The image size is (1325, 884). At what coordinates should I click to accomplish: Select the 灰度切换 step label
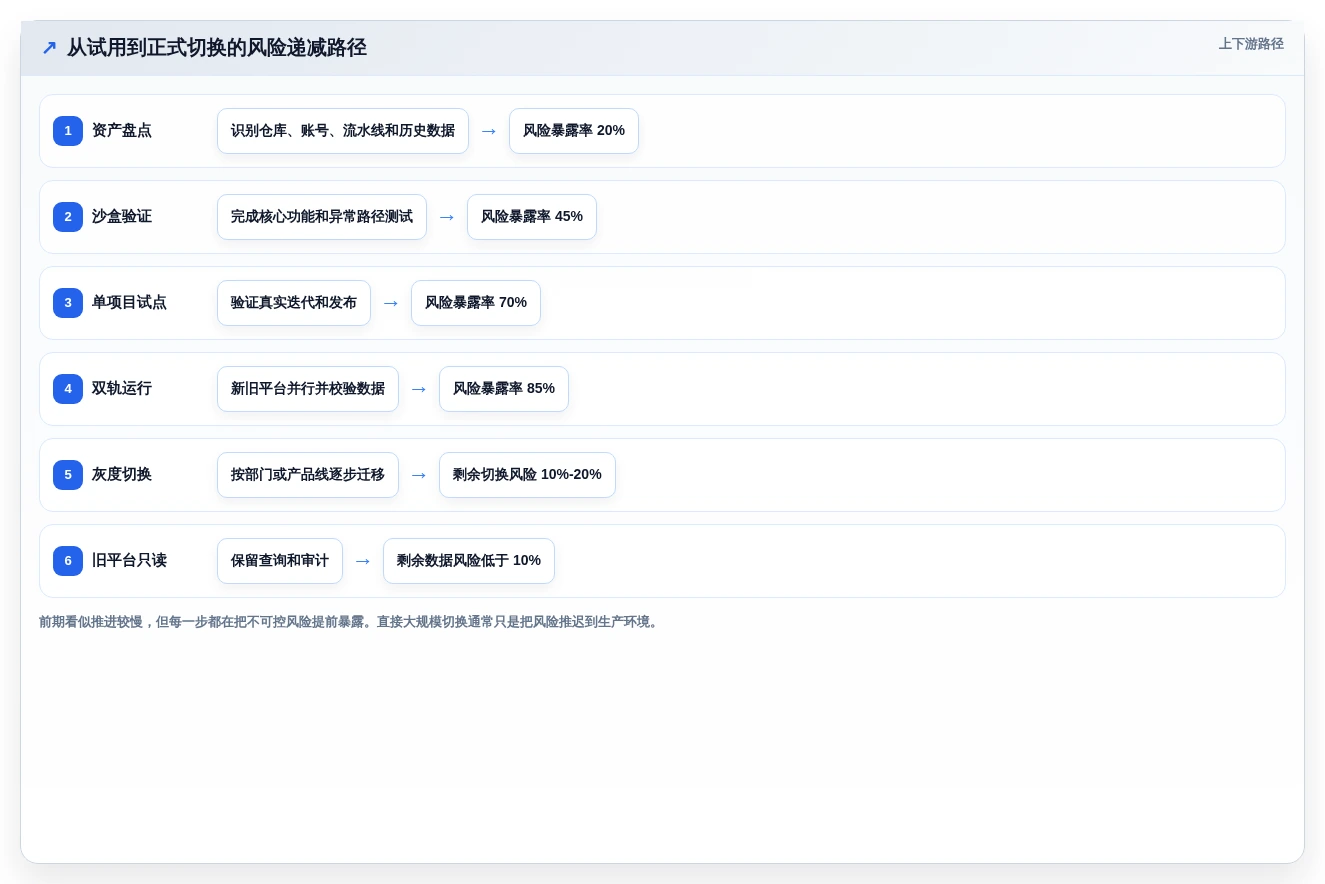122,475
